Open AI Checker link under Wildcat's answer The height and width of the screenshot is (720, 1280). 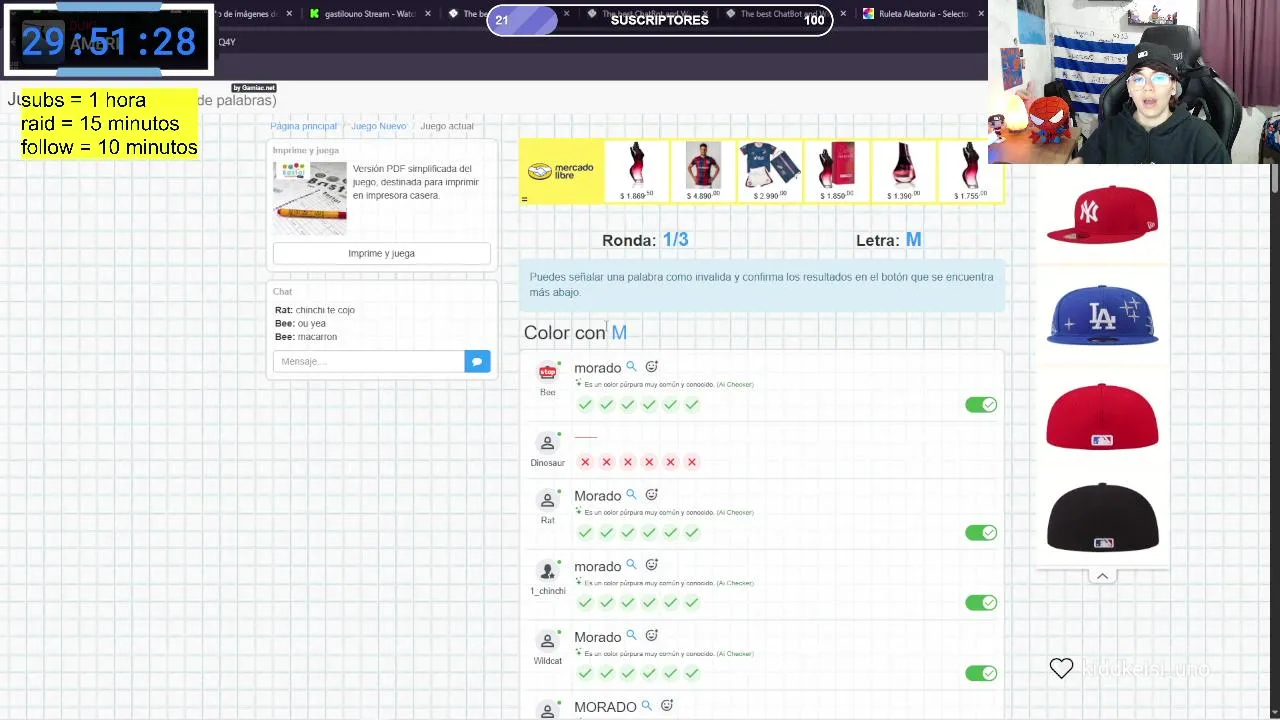(735, 654)
